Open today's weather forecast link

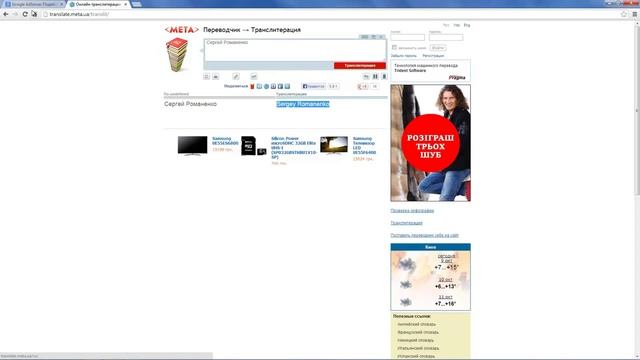(446, 258)
